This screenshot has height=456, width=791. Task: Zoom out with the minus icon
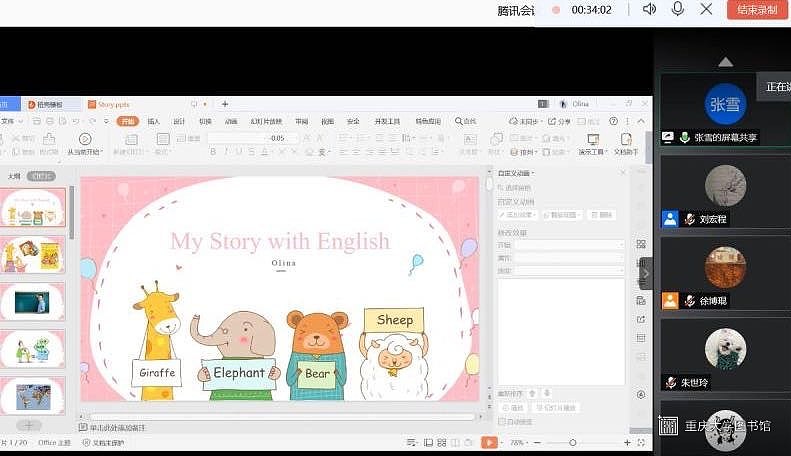tap(537, 442)
